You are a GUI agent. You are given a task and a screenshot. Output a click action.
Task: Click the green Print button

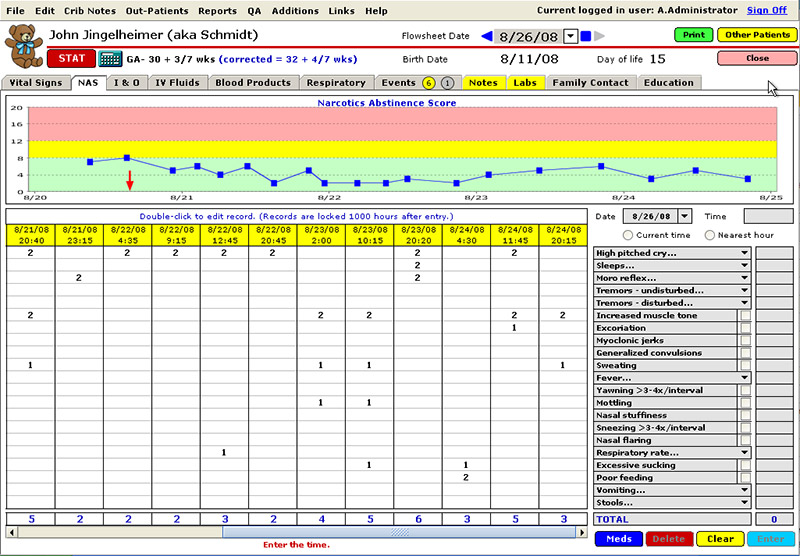tap(694, 35)
